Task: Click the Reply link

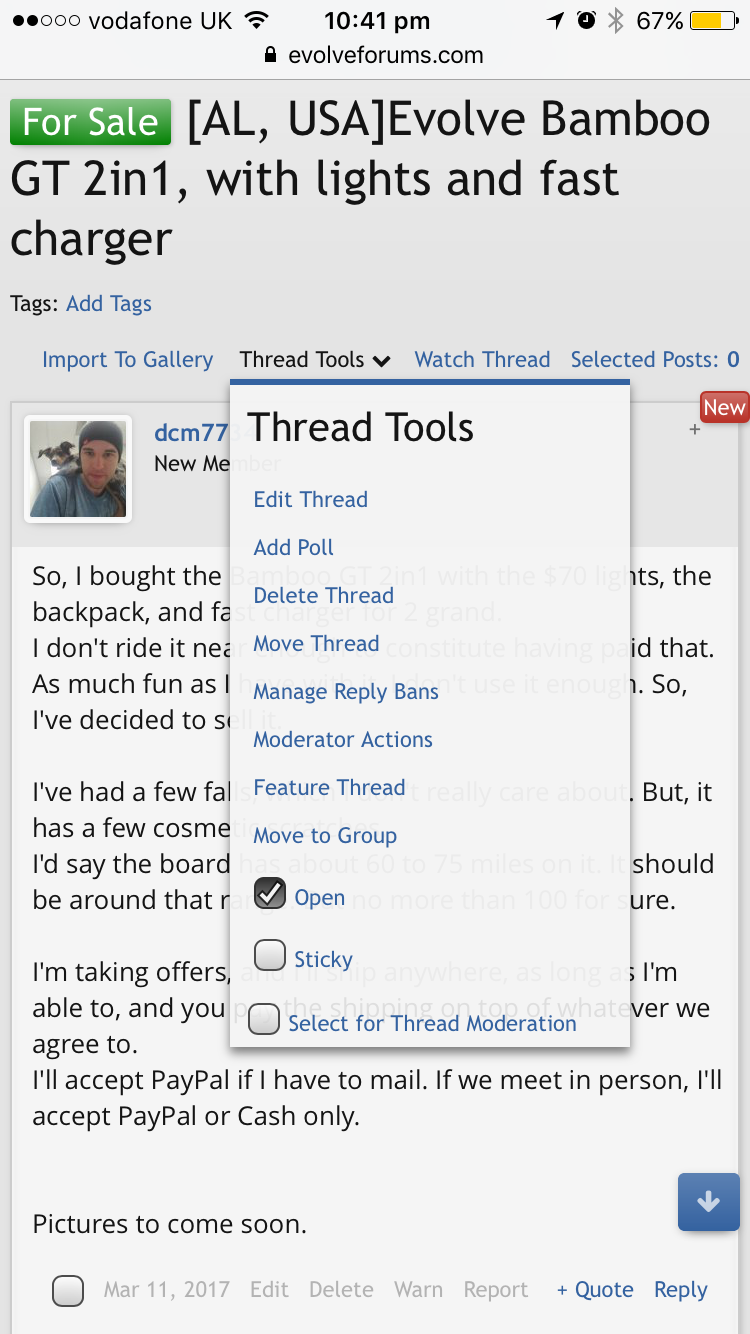Action: [681, 1290]
